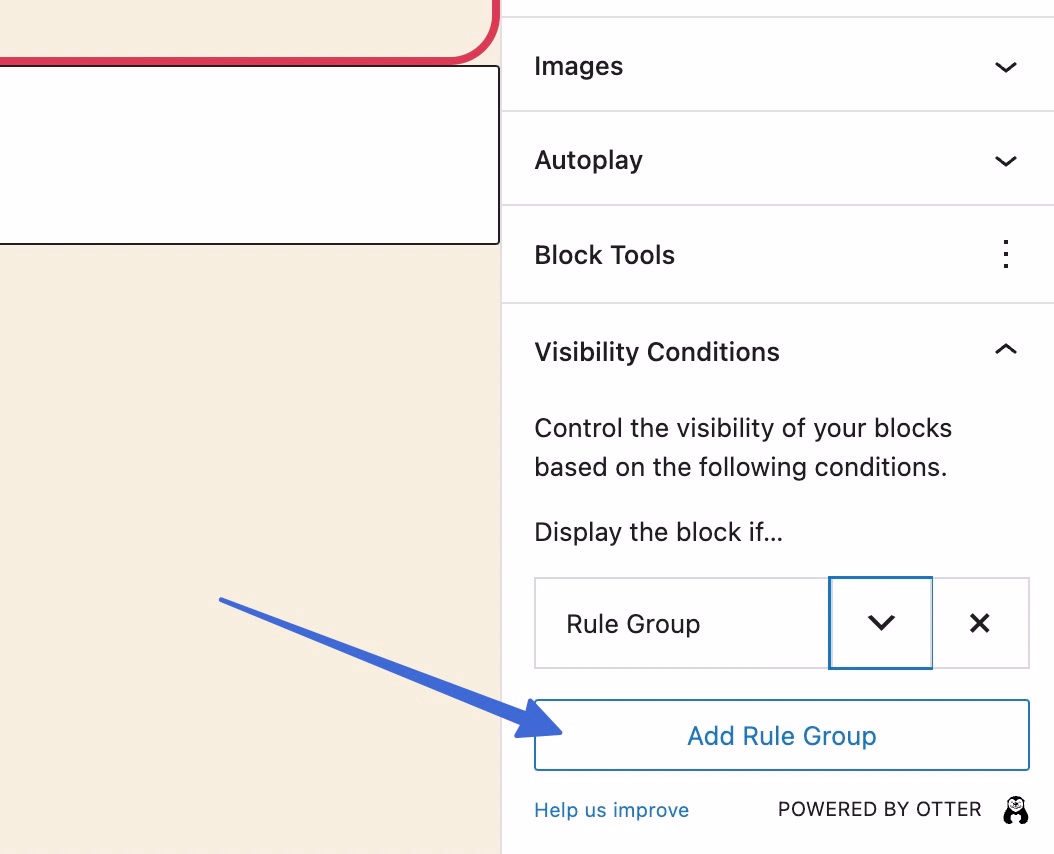
Task: Click the Visibility Conditions heading
Action: tap(657, 352)
